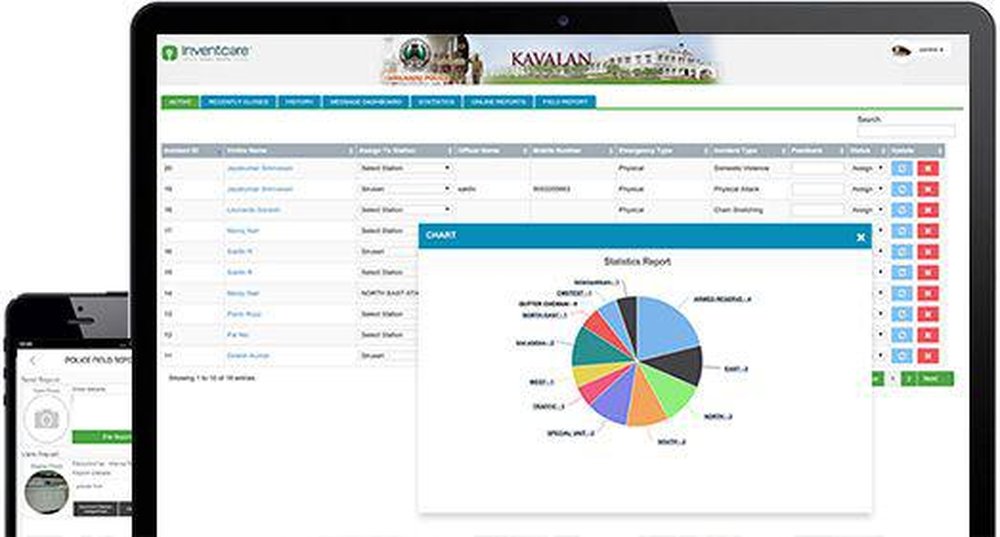Close the Chart popup with X
1000x537 pixels.
pyautogui.click(x=860, y=237)
